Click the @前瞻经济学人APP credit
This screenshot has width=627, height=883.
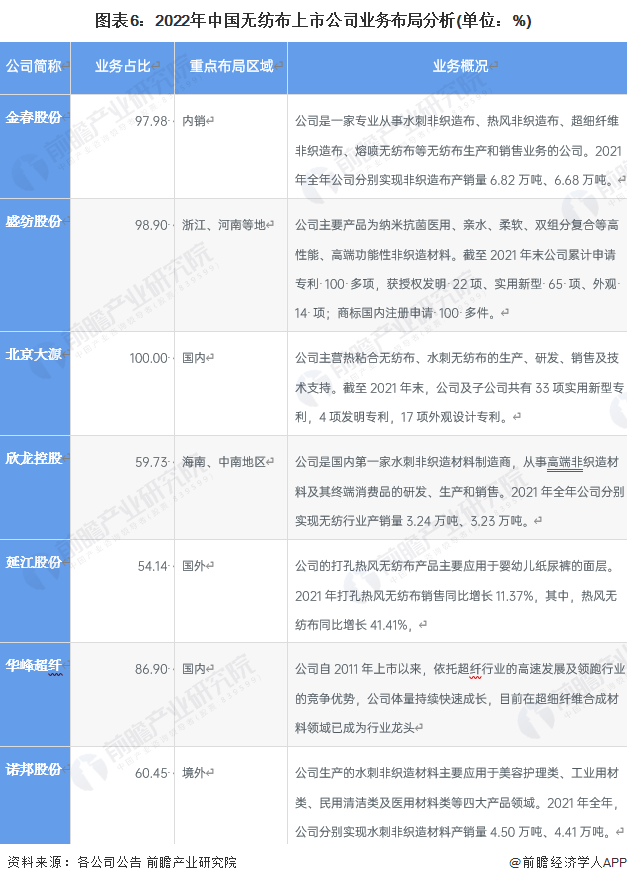567,862
